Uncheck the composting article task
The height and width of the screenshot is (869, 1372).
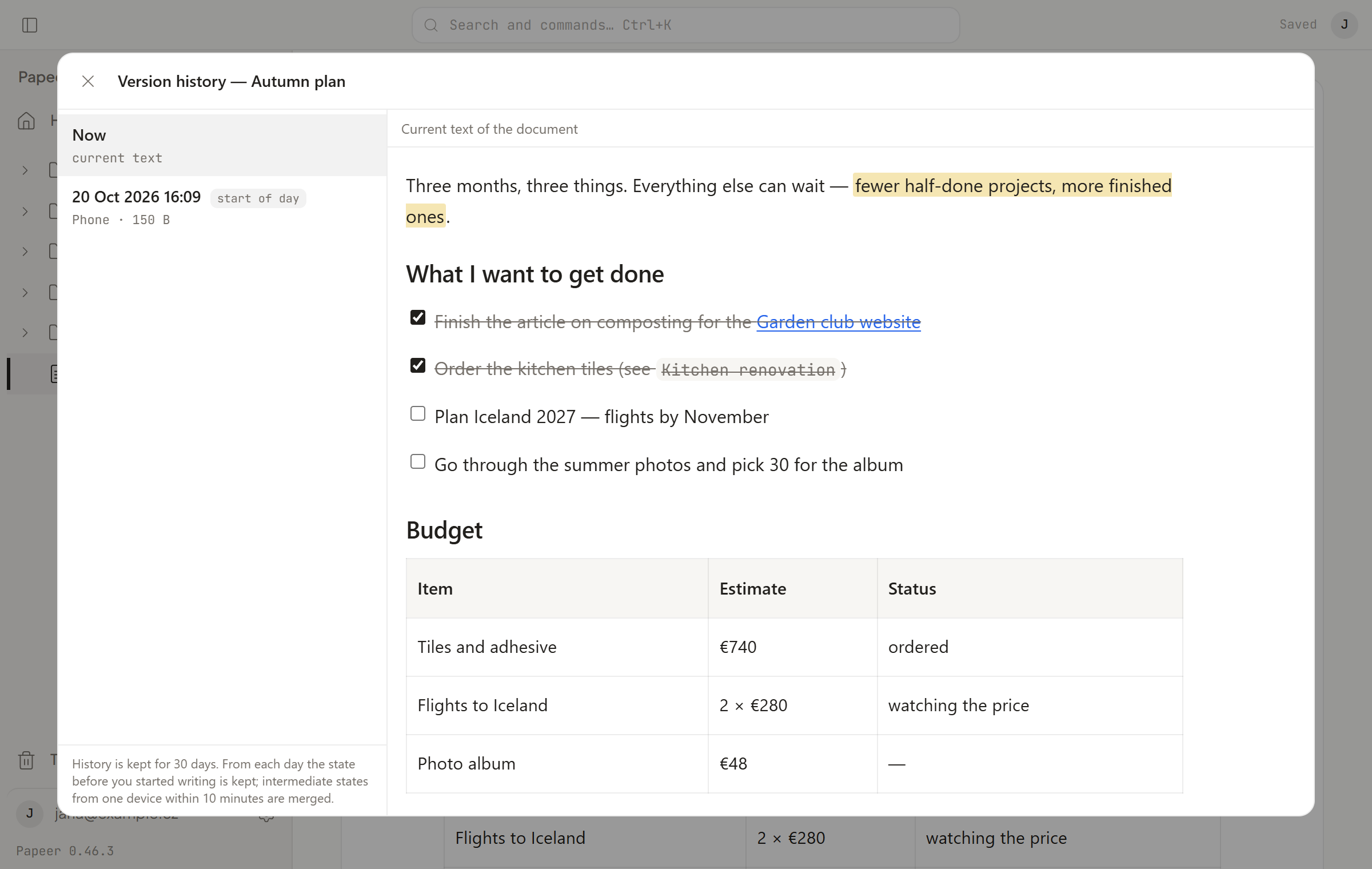point(418,317)
